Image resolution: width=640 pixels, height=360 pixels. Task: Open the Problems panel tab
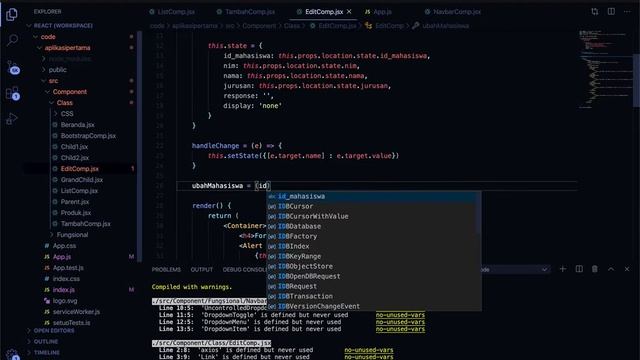point(166,269)
